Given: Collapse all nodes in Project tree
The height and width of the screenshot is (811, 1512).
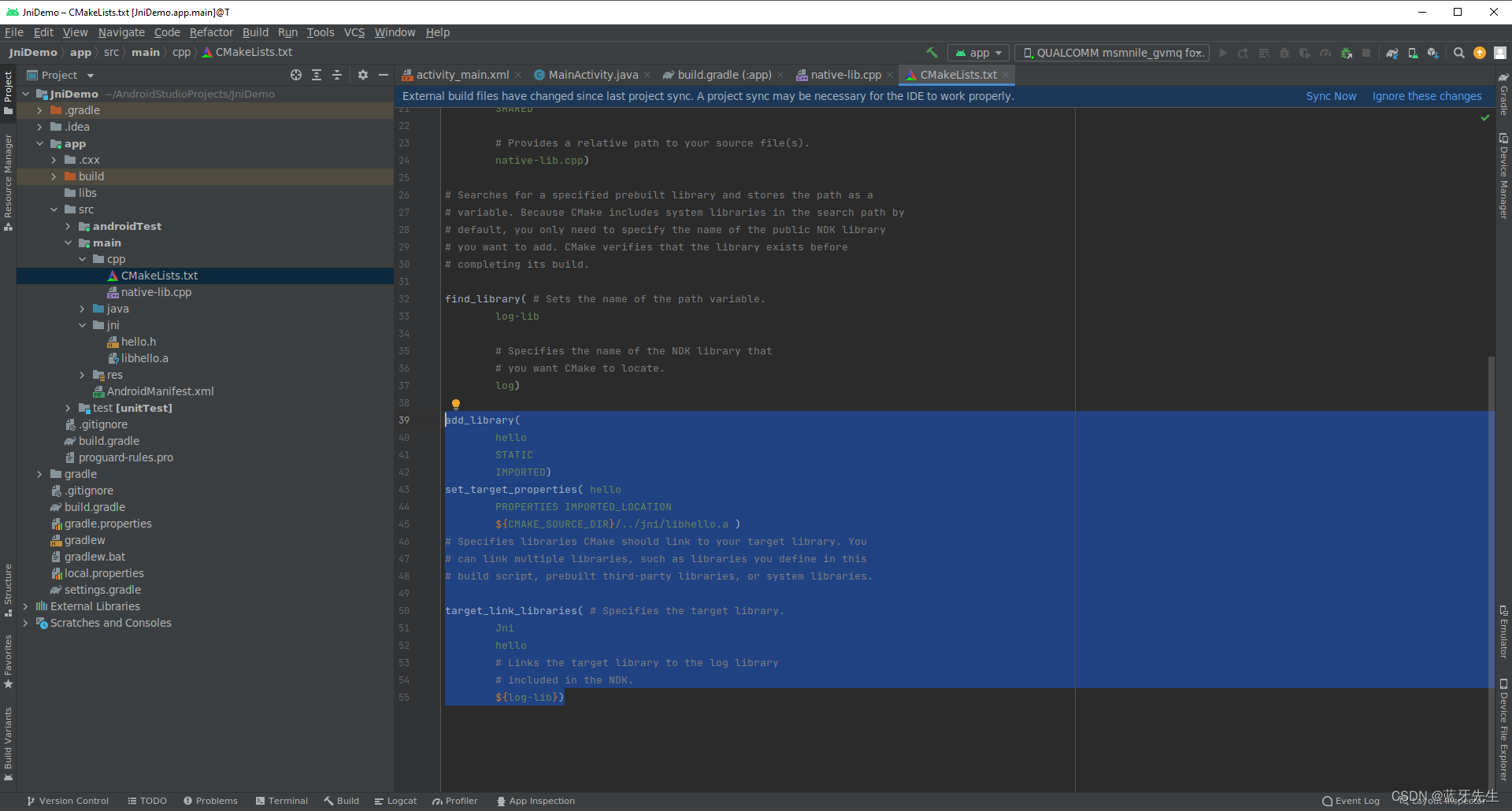Looking at the screenshot, I should tap(337, 75).
